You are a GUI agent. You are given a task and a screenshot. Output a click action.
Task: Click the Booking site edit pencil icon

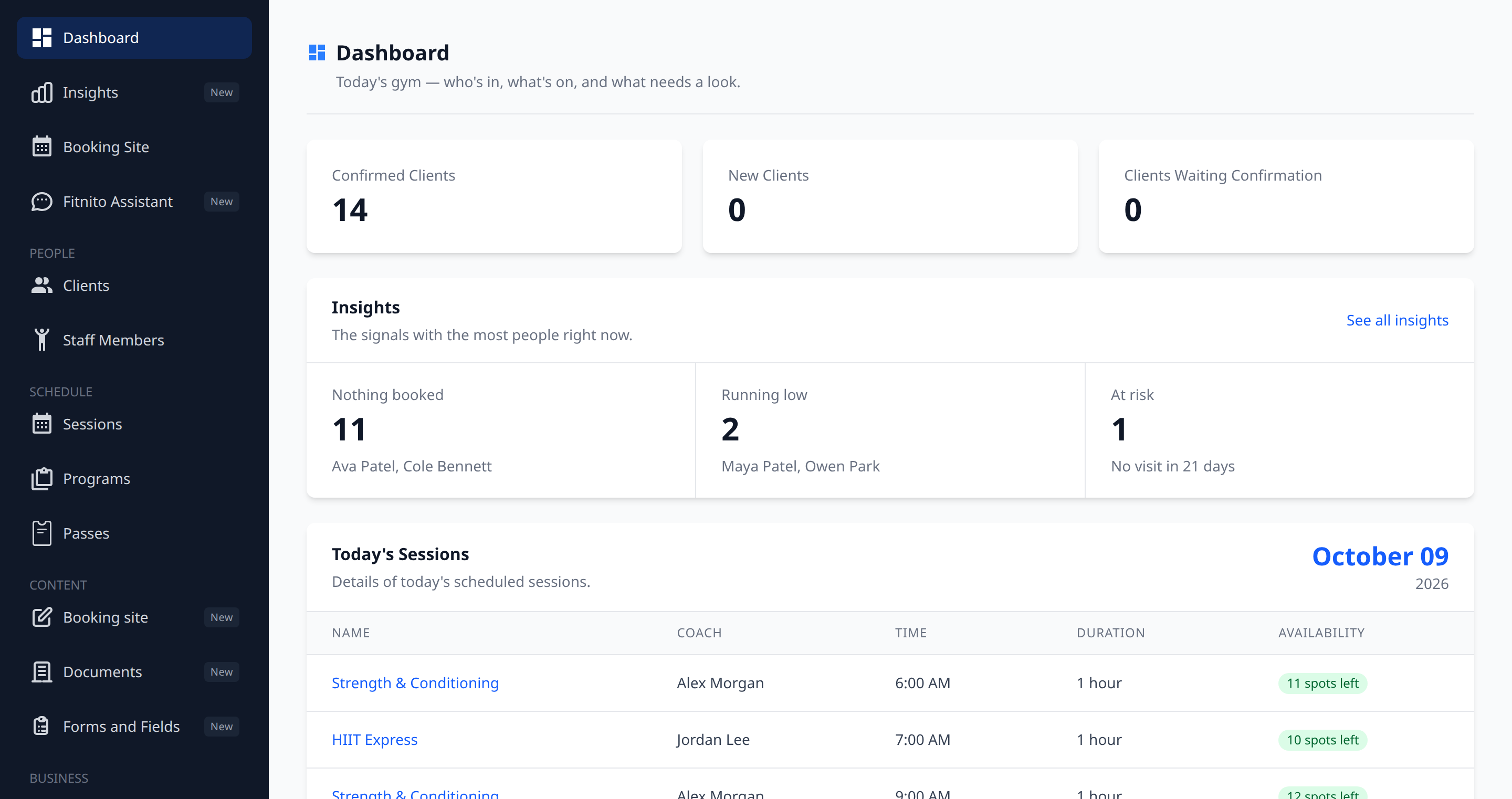point(41,617)
